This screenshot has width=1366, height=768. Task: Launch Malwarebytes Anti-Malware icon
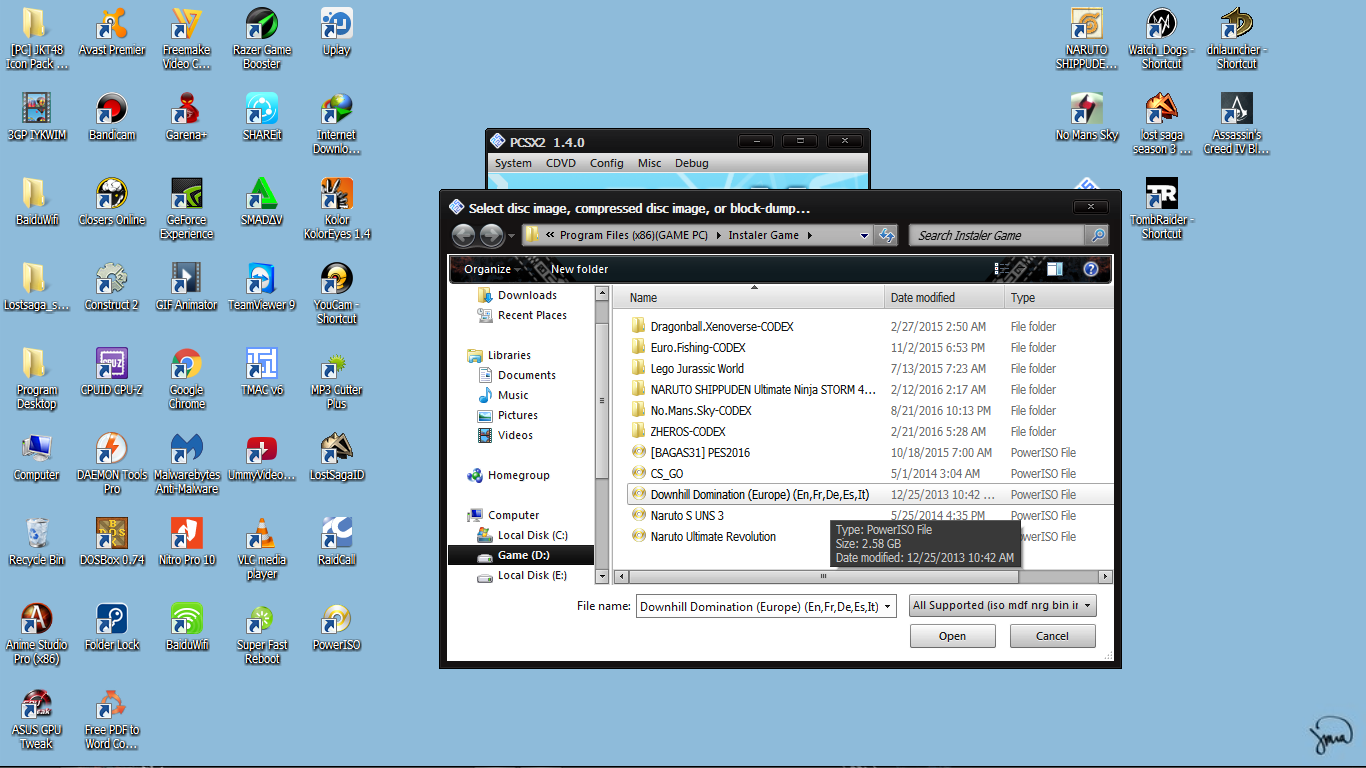pyautogui.click(x=187, y=464)
